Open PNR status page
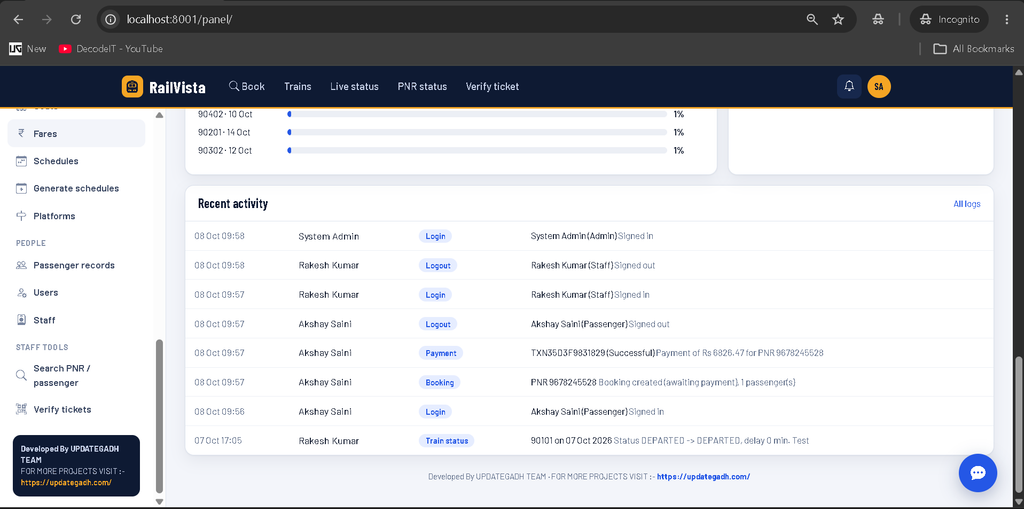The height and width of the screenshot is (509, 1024). point(423,86)
